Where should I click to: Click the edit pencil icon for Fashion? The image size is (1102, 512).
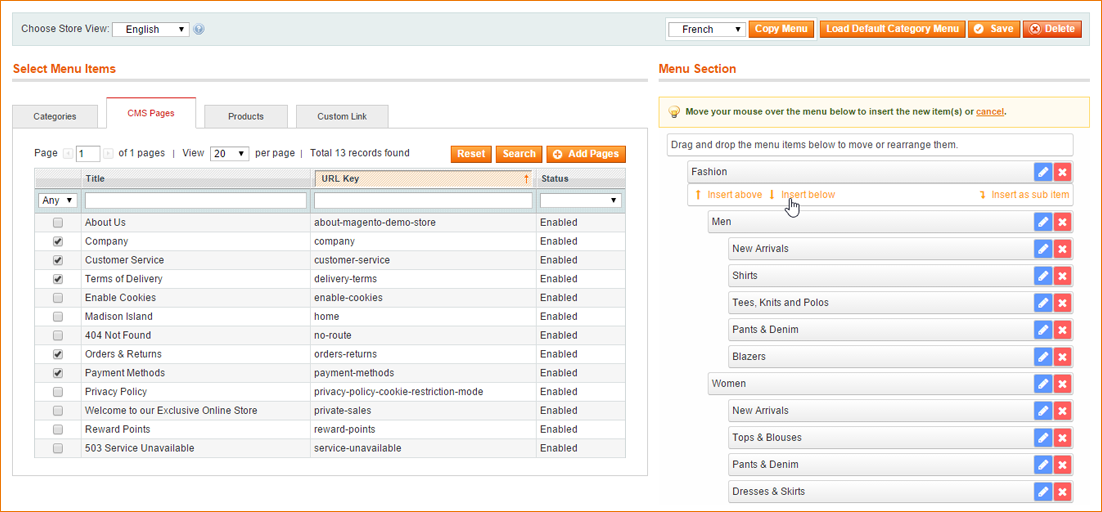[1043, 172]
